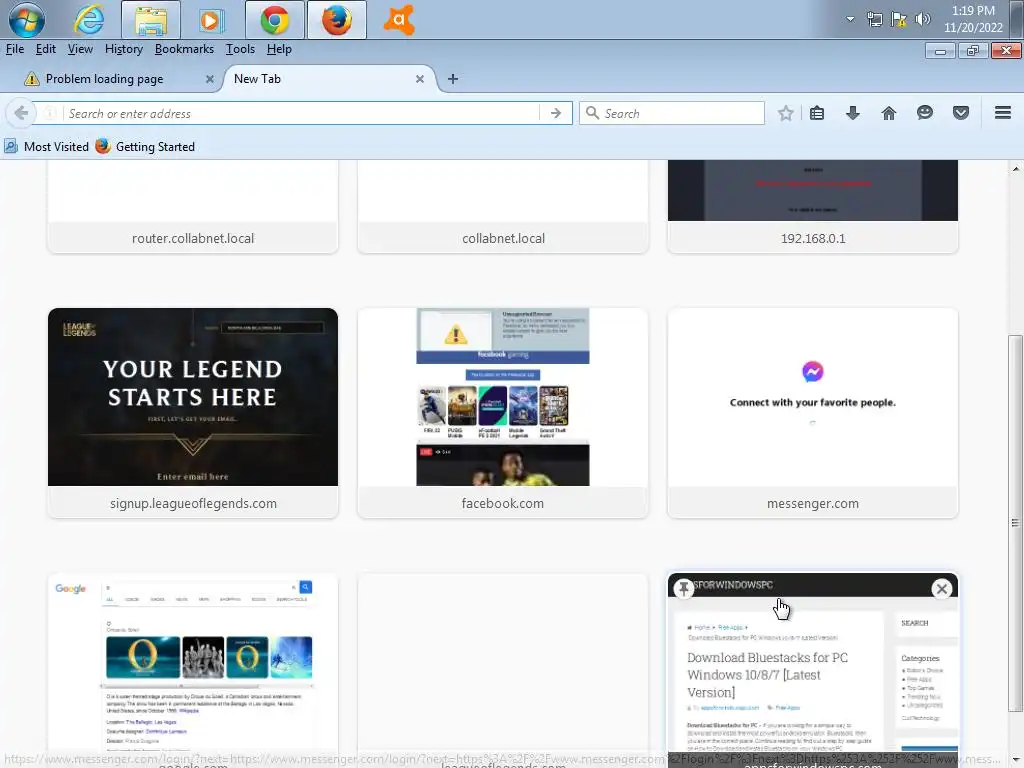1024x768 pixels.
Task: Click the chat smiley toolbar icon
Action: coord(925,113)
